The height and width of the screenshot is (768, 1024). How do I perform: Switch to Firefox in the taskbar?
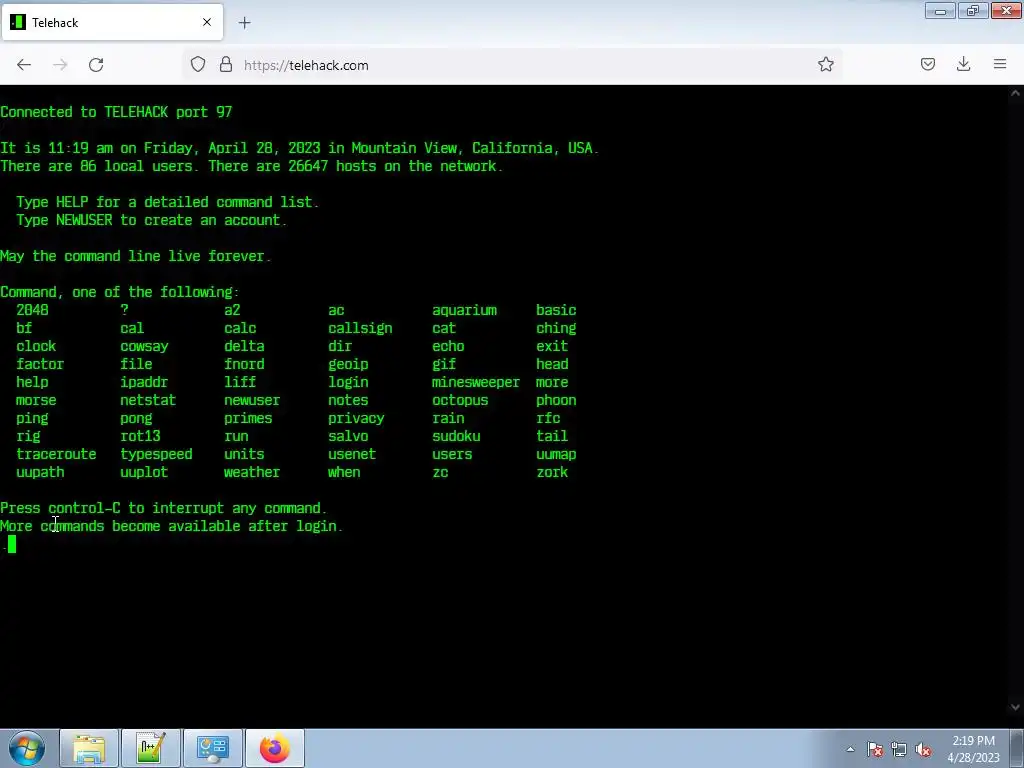click(x=275, y=748)
